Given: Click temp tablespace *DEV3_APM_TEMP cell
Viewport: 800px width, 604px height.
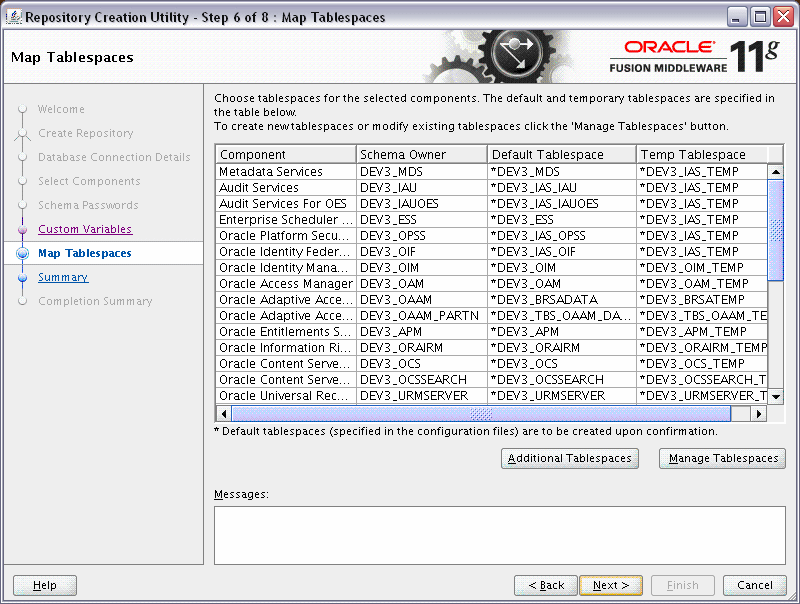Looking at the screenshot, I should click(702, 332).
